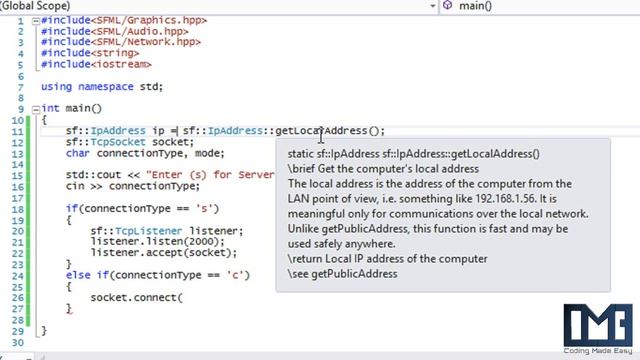
Task: Click the #include<string> line
Action: pos(90,53)
